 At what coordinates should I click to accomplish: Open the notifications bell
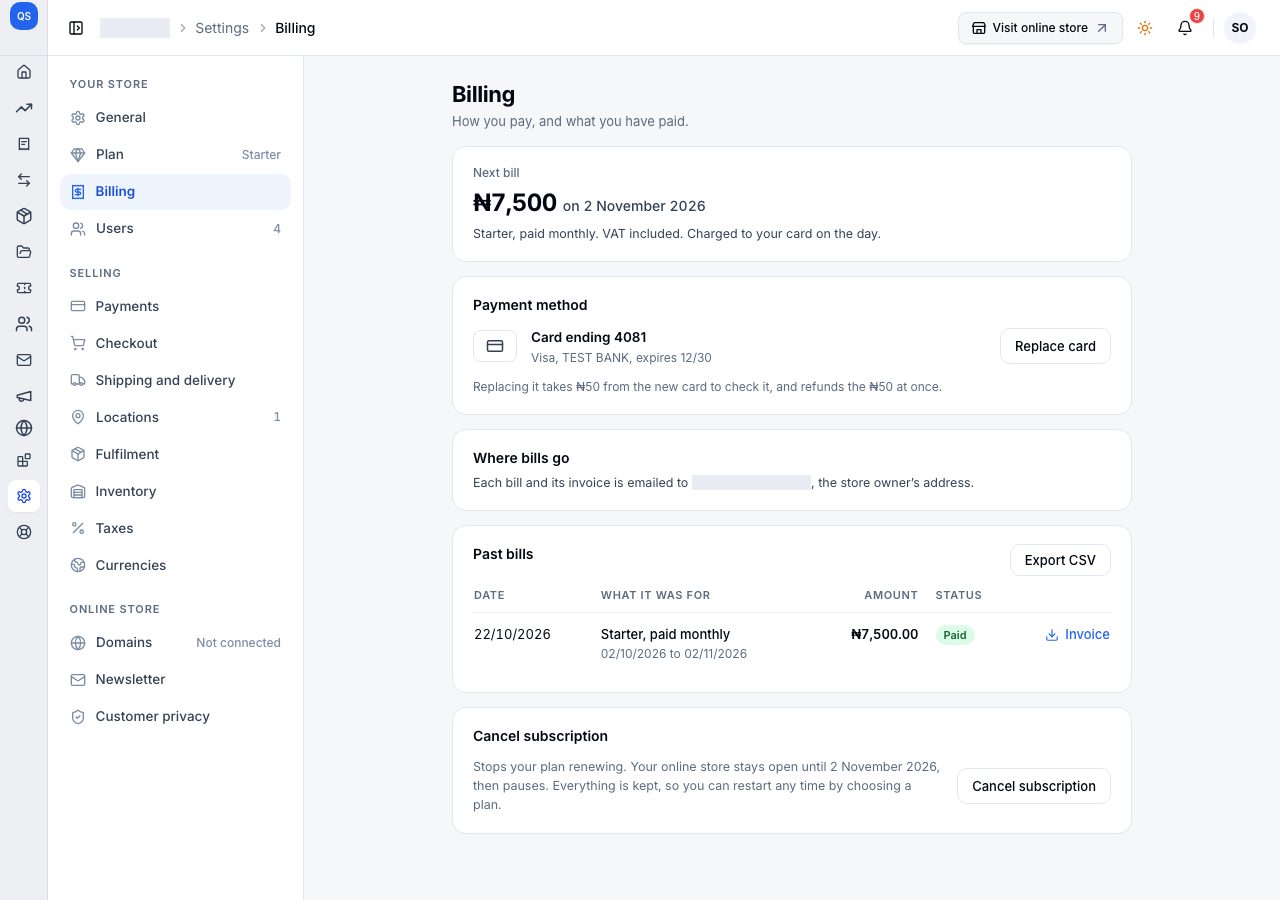coord(1185,28)
